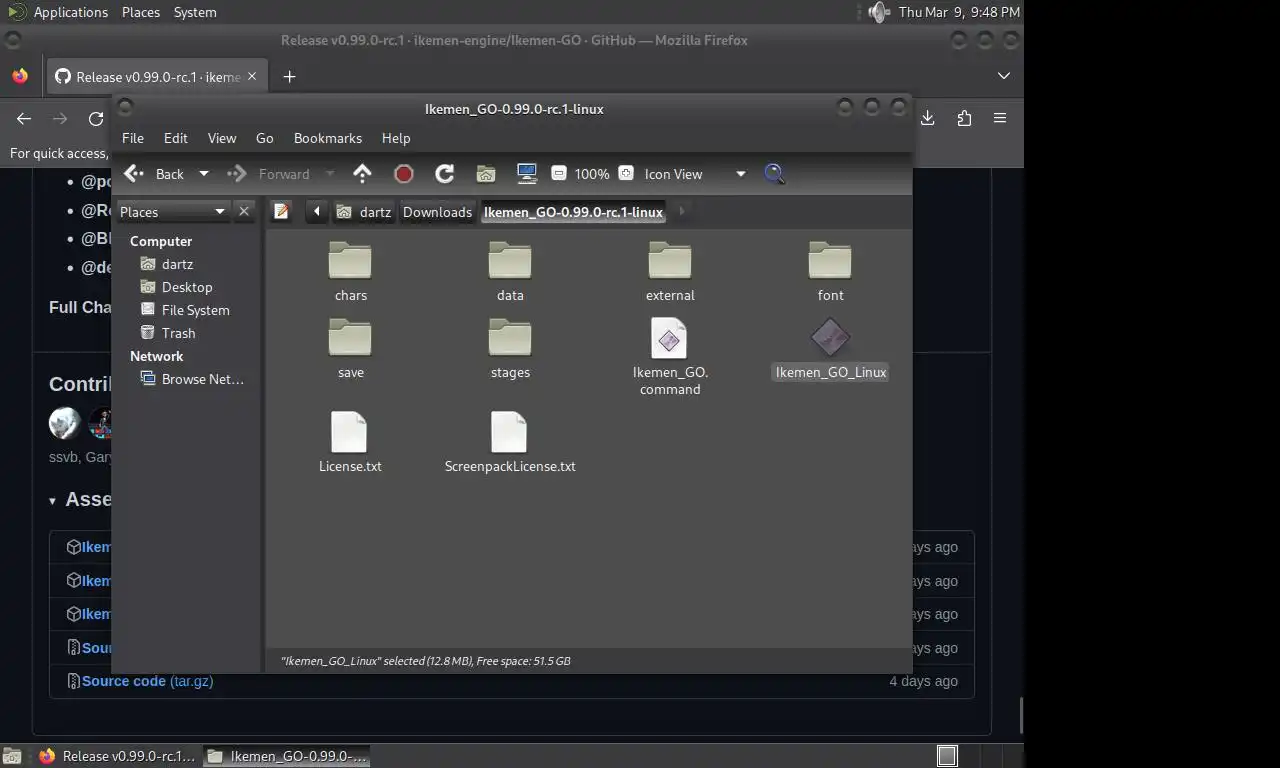Open the Places menu in top panel

pos(141,12)
